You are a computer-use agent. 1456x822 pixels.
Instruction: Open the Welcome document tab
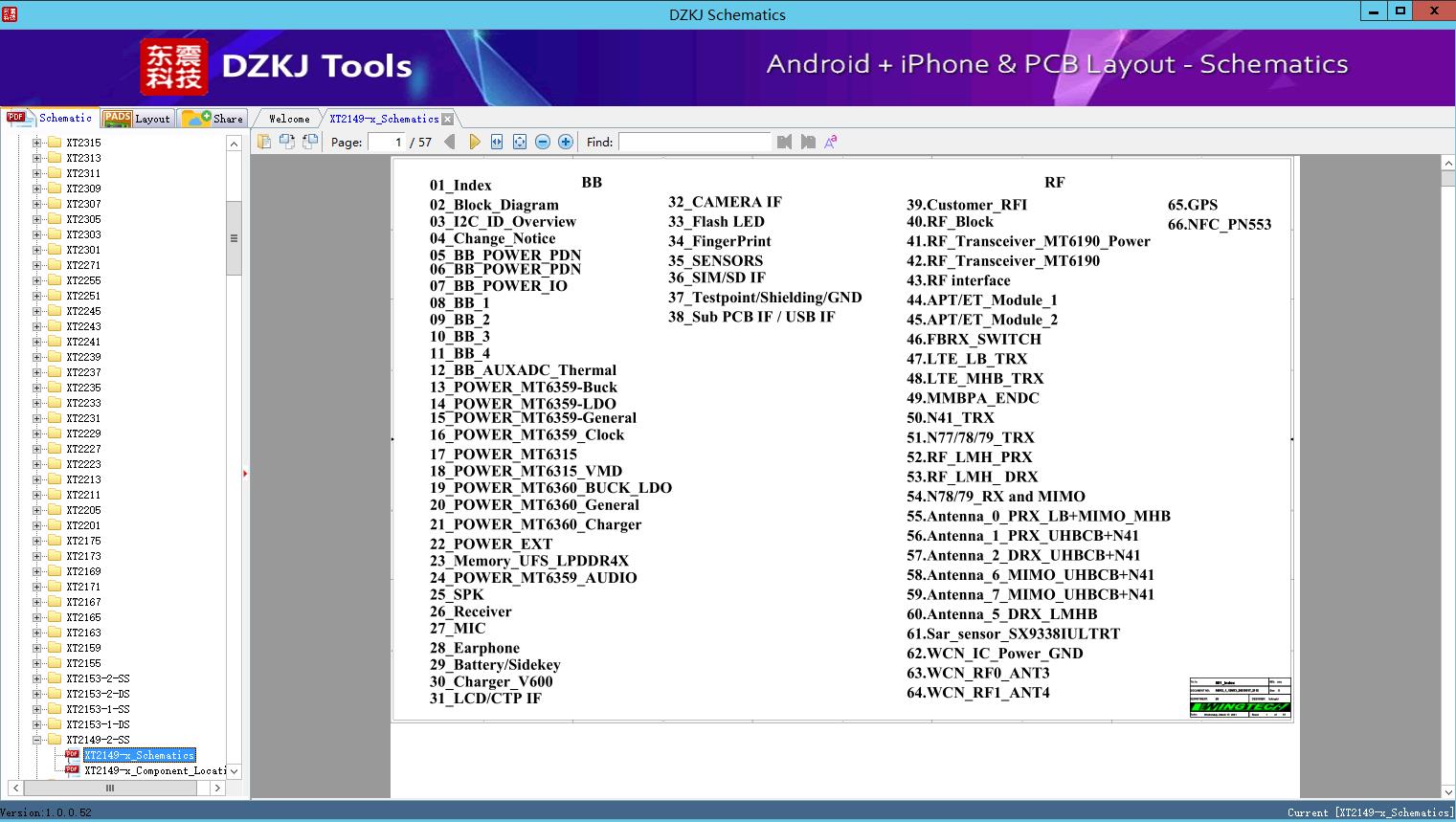[x=289, y=119]
